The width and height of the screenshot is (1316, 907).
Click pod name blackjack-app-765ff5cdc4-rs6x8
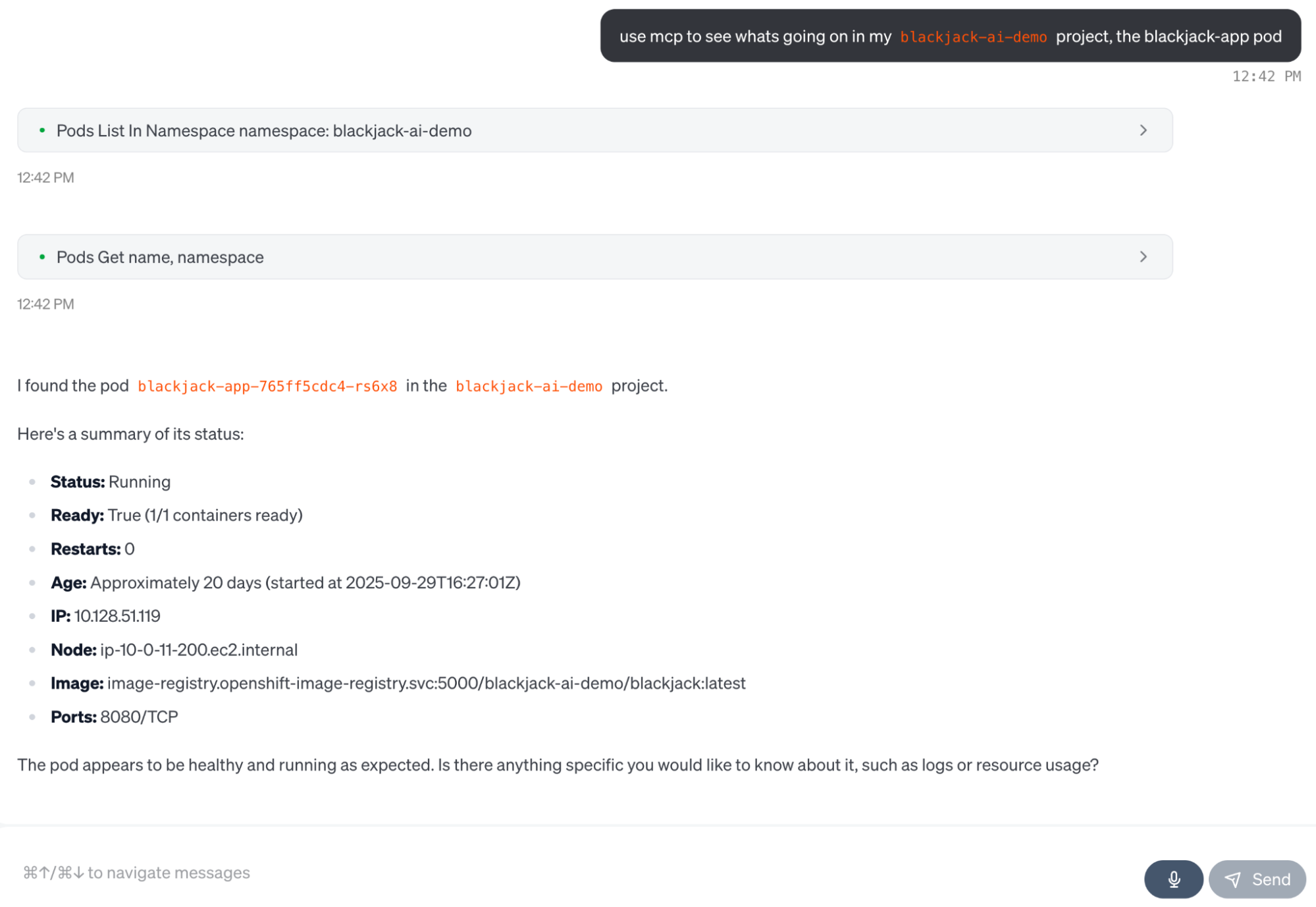point(267,386)
